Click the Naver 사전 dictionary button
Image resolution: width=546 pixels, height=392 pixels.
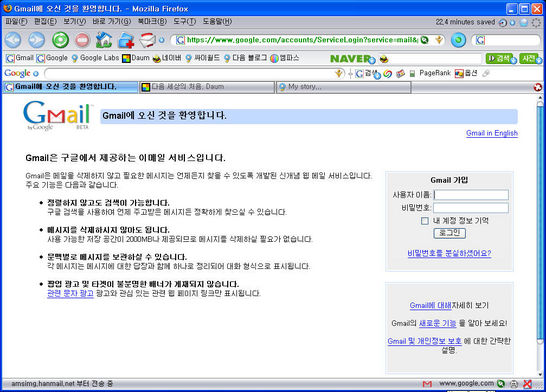(529, 58)
